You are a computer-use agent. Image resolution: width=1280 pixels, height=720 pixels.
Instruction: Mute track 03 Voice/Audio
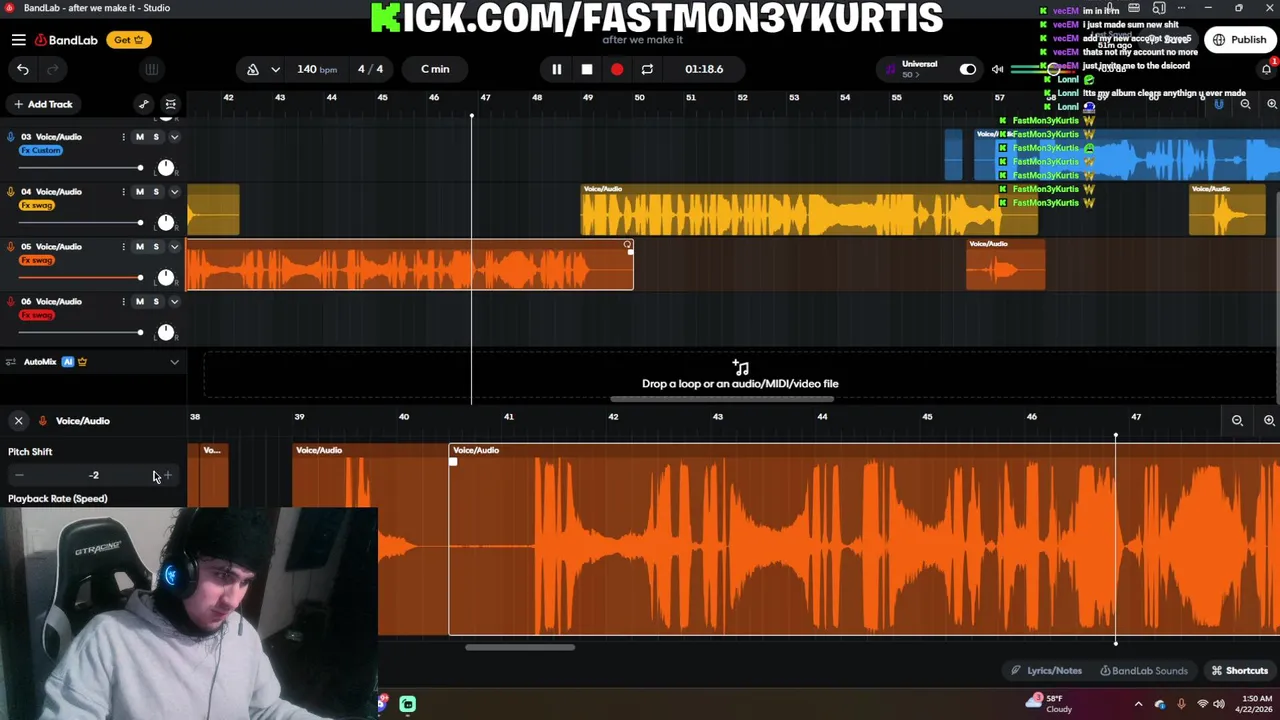pos(140,137)
